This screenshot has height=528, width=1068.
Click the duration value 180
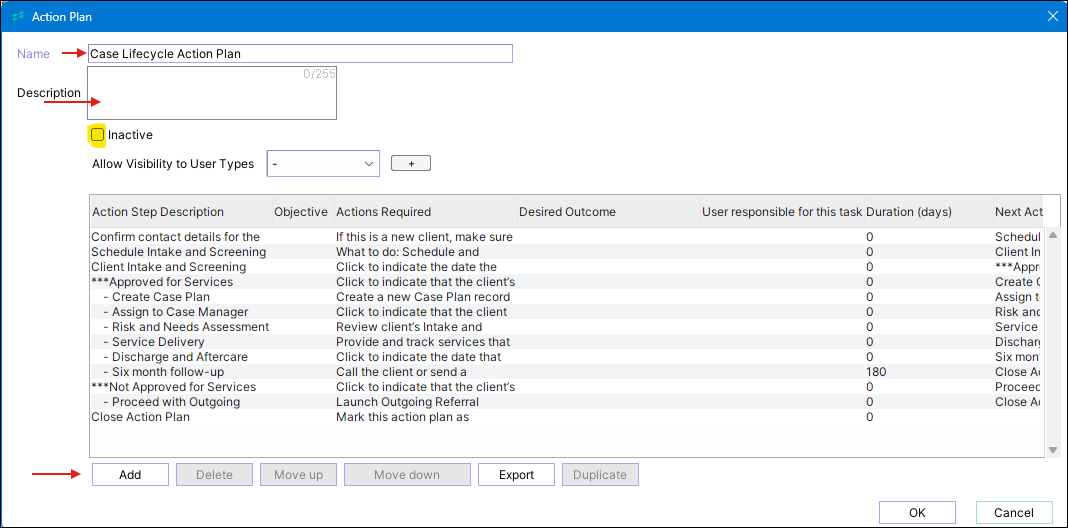coord(875,372)
